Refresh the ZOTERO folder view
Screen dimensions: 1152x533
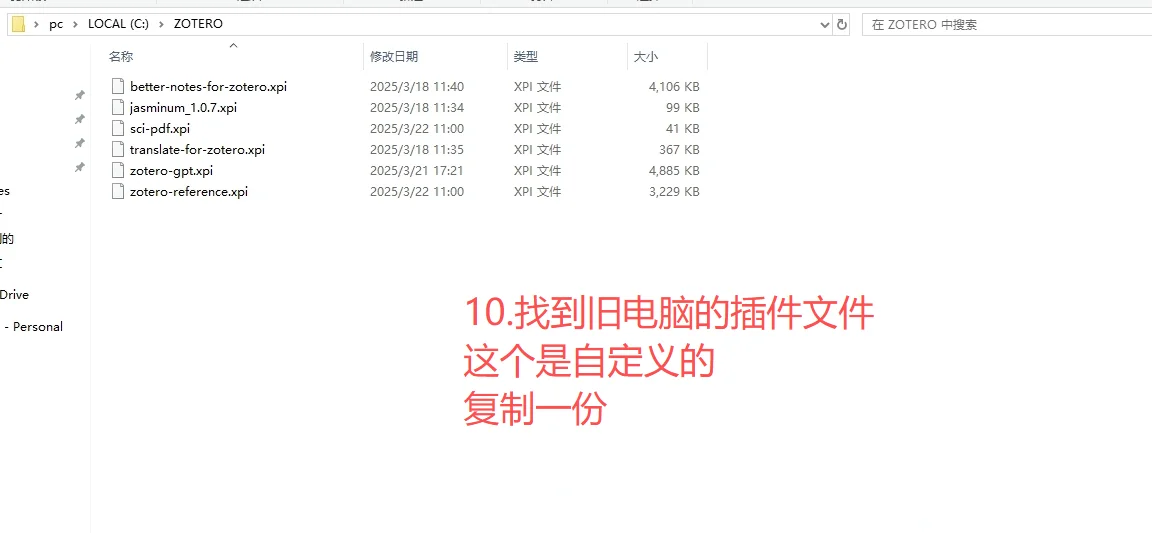point(842,24)
